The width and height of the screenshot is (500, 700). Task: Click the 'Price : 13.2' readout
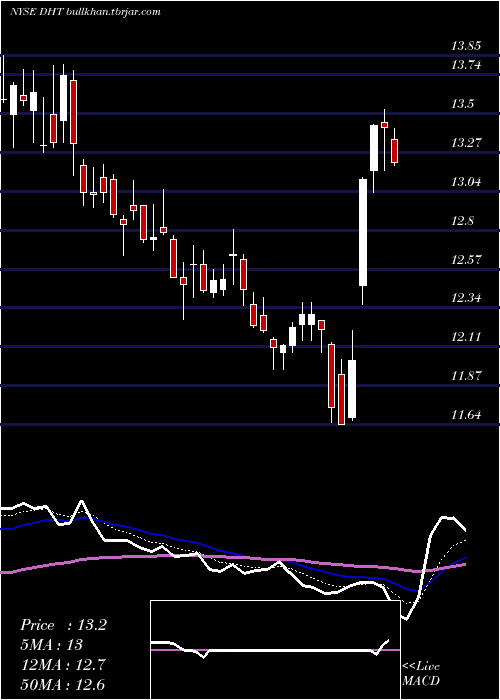[x=63, y=625]
